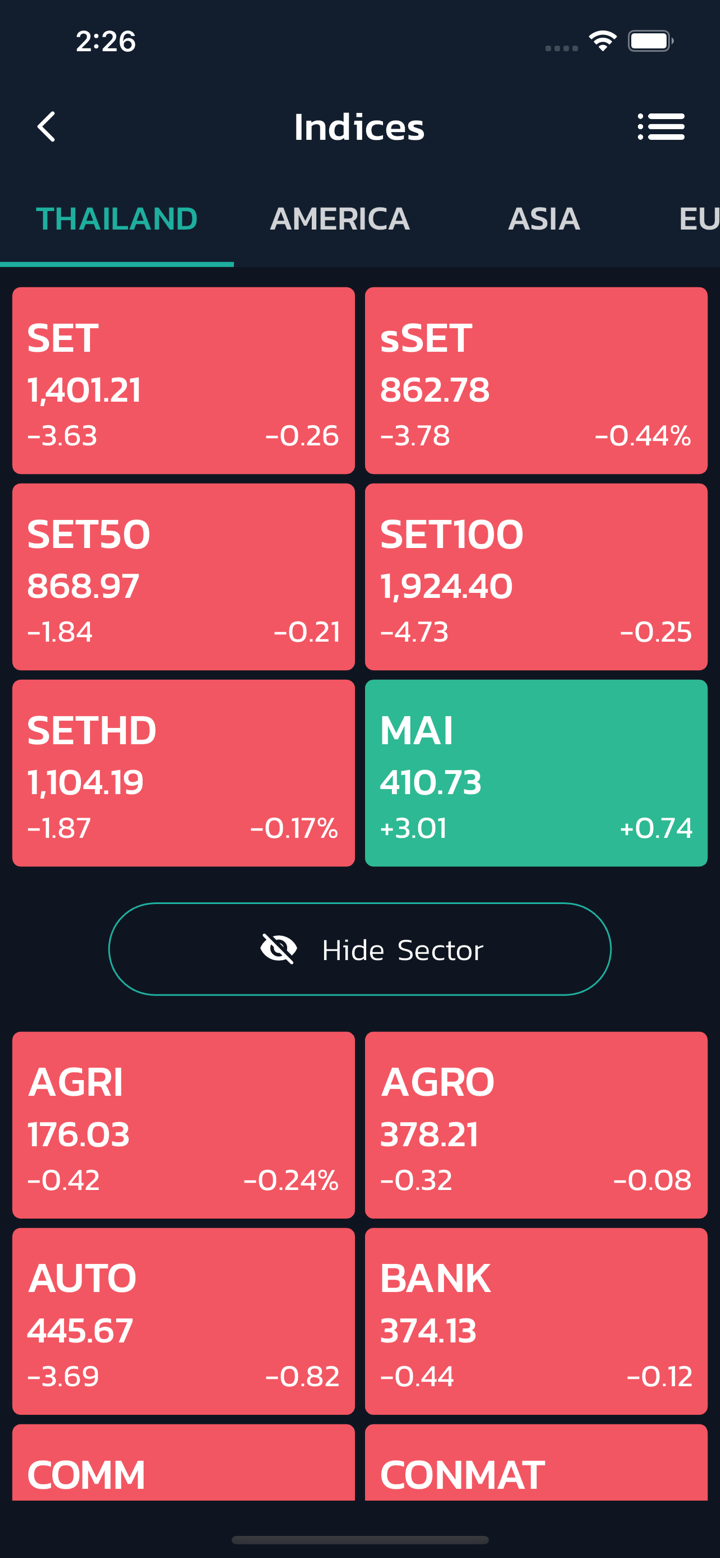Tap the crossed-out eye icon
This screenshot has width=720, height=1558.
coord(278,949)
